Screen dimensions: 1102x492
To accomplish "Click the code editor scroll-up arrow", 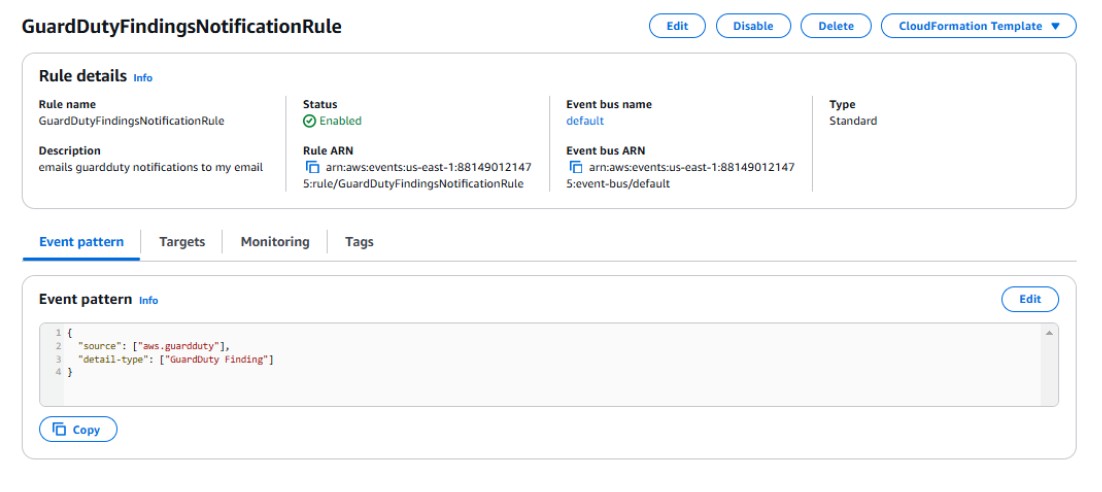I will 1049,333.
